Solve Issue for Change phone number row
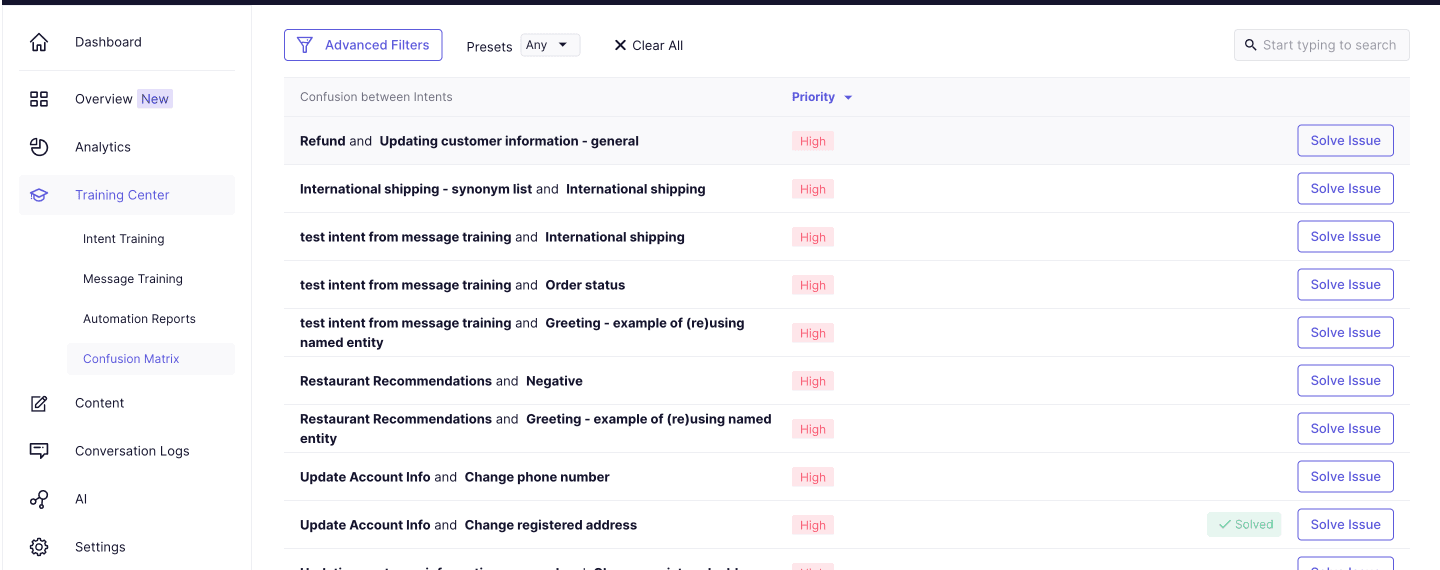This screenshot has height=570, width=1440. (1345, 477)
